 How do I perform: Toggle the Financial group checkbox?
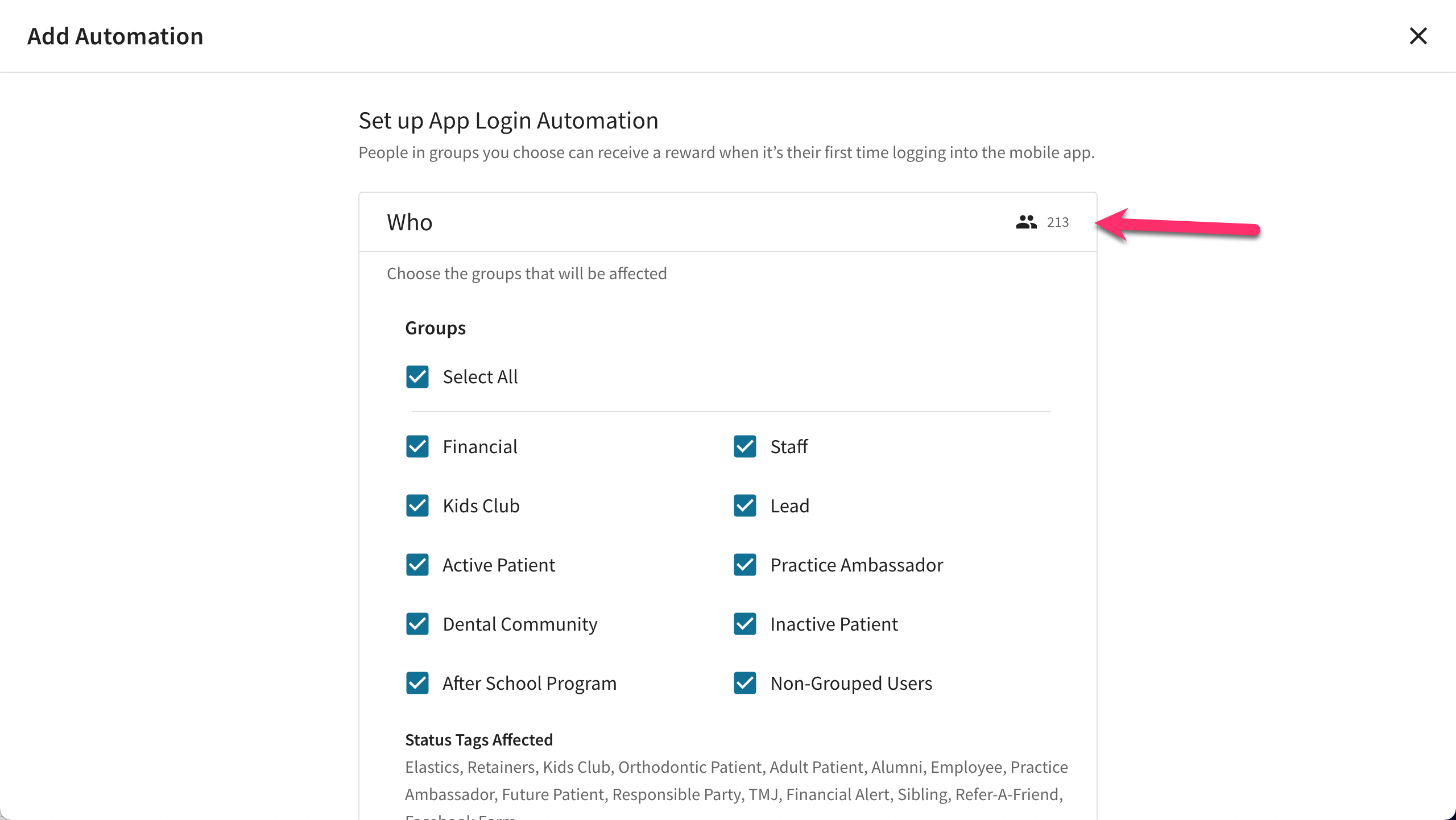[x=417, y=446]
